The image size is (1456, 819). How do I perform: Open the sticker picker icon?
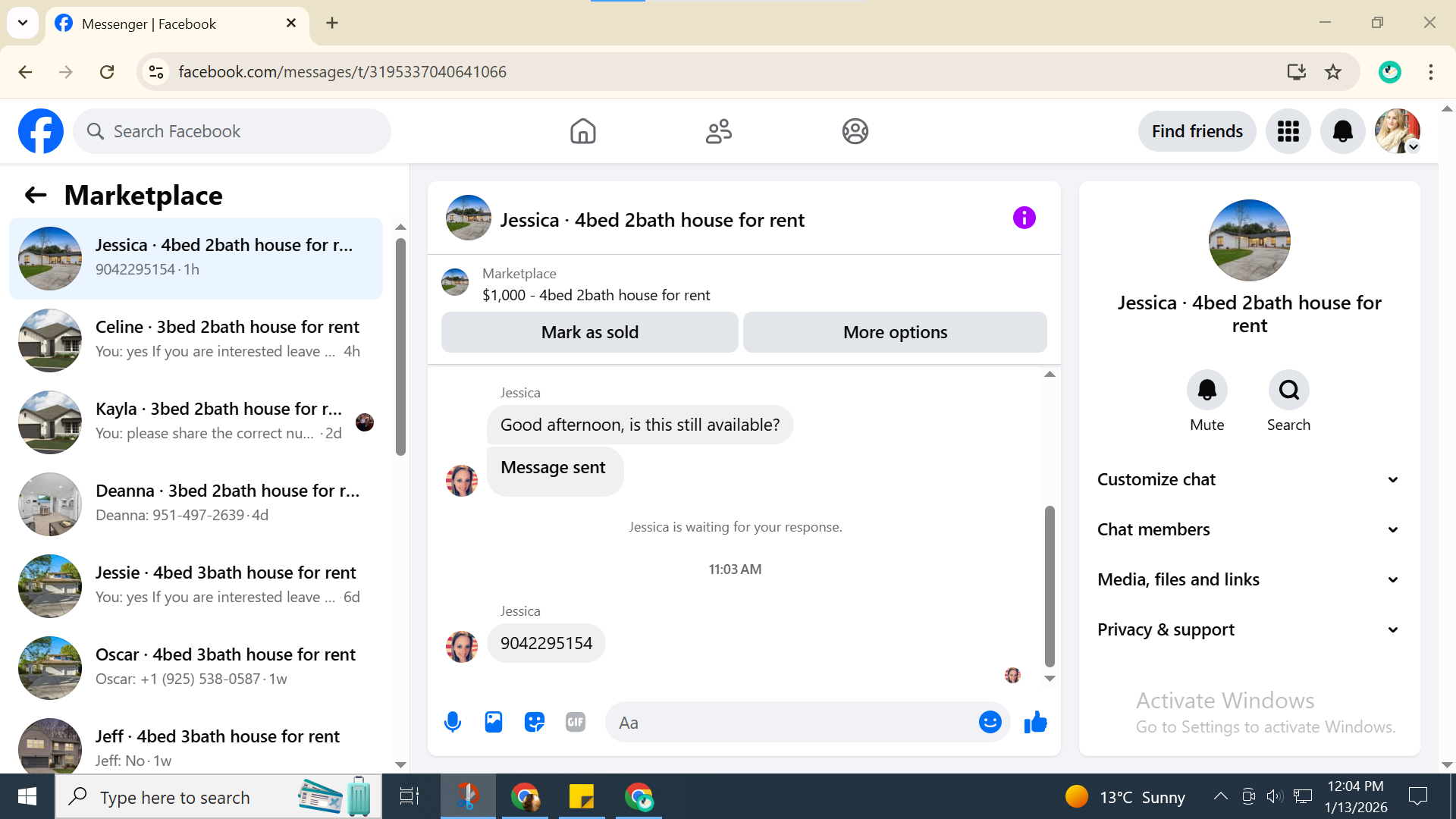535,722
